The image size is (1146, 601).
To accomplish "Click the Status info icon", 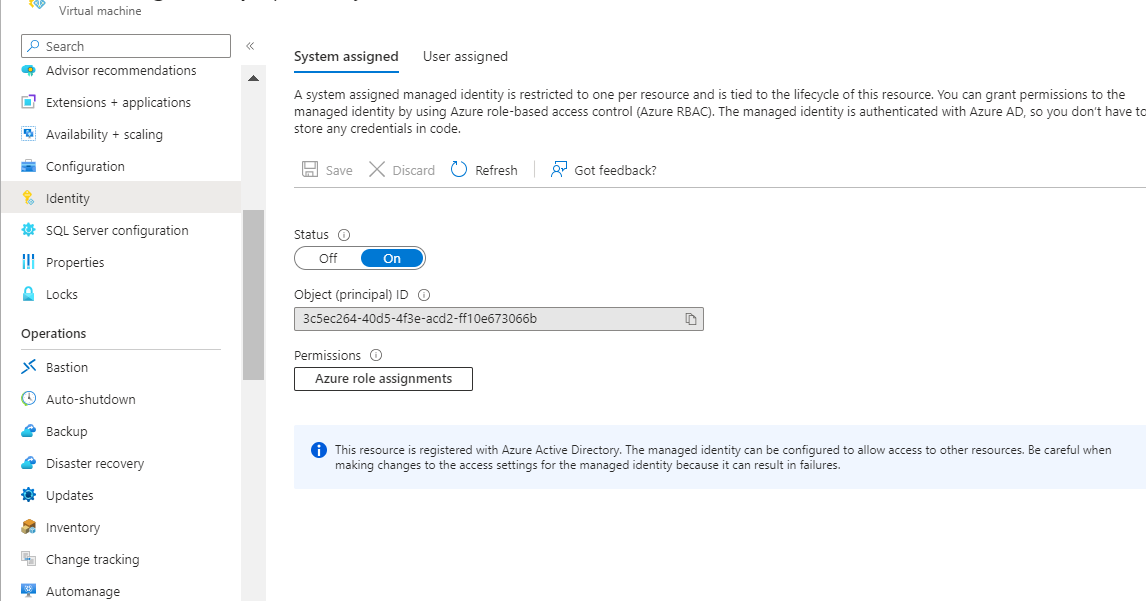I will (344, 235).
